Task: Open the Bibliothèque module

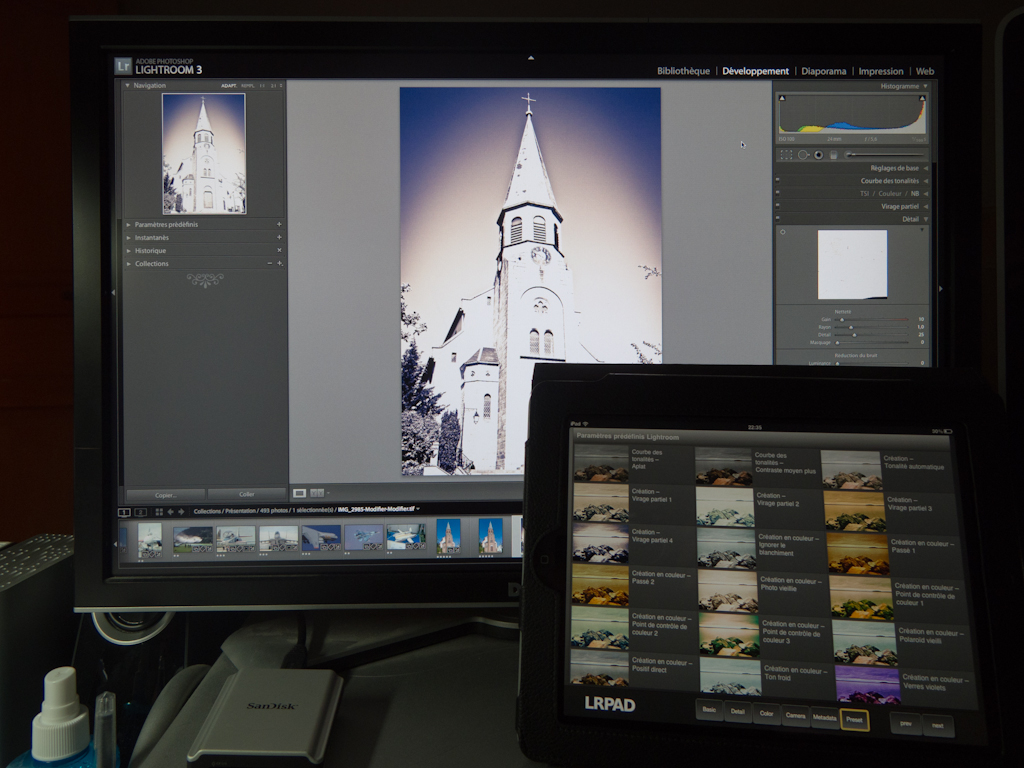Action: point(683,71)
